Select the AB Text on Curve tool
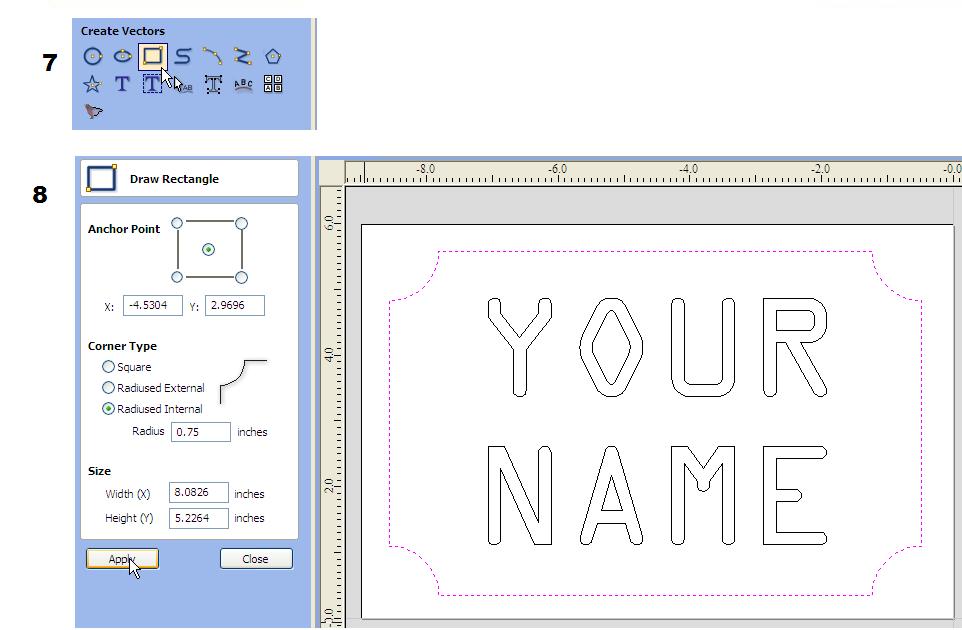 (x=184, y=85)
